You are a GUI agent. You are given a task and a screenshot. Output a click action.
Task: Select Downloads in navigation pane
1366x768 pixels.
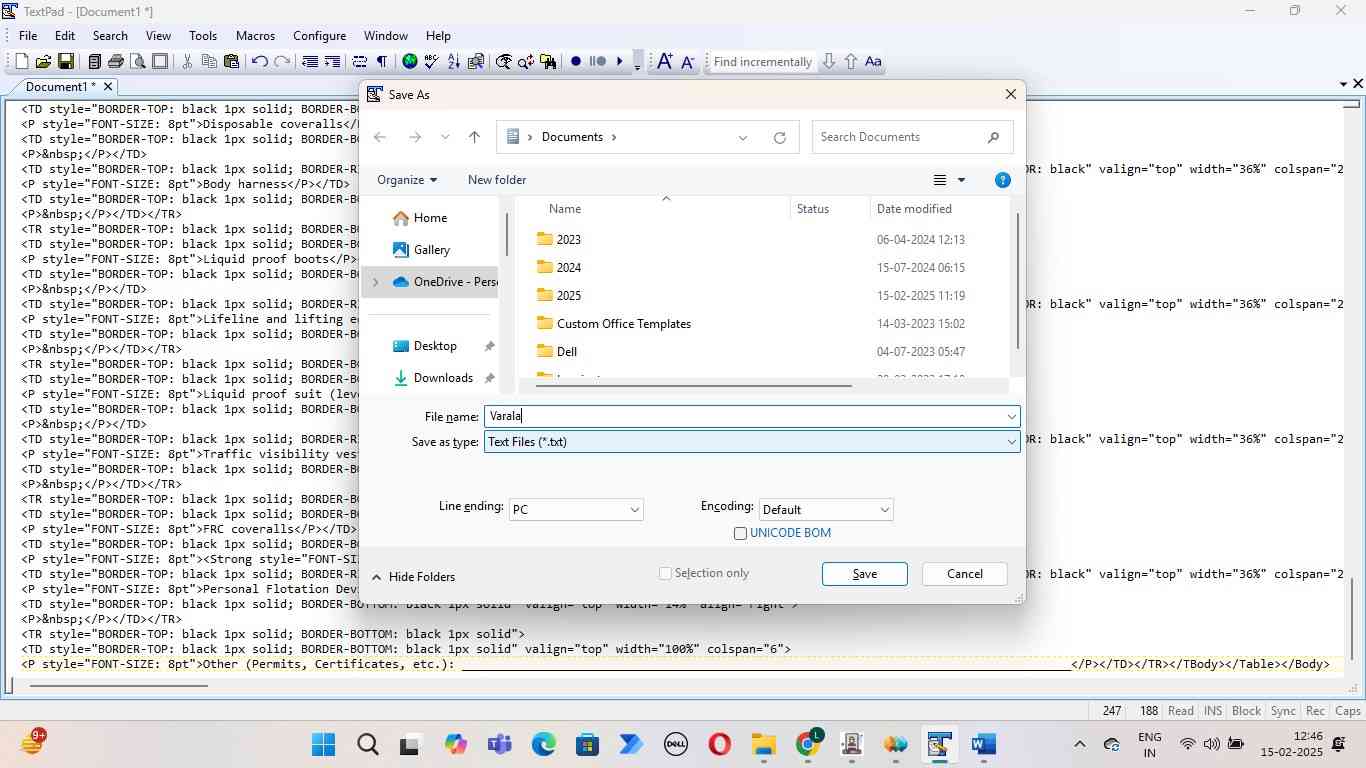(x=443, y=378)
